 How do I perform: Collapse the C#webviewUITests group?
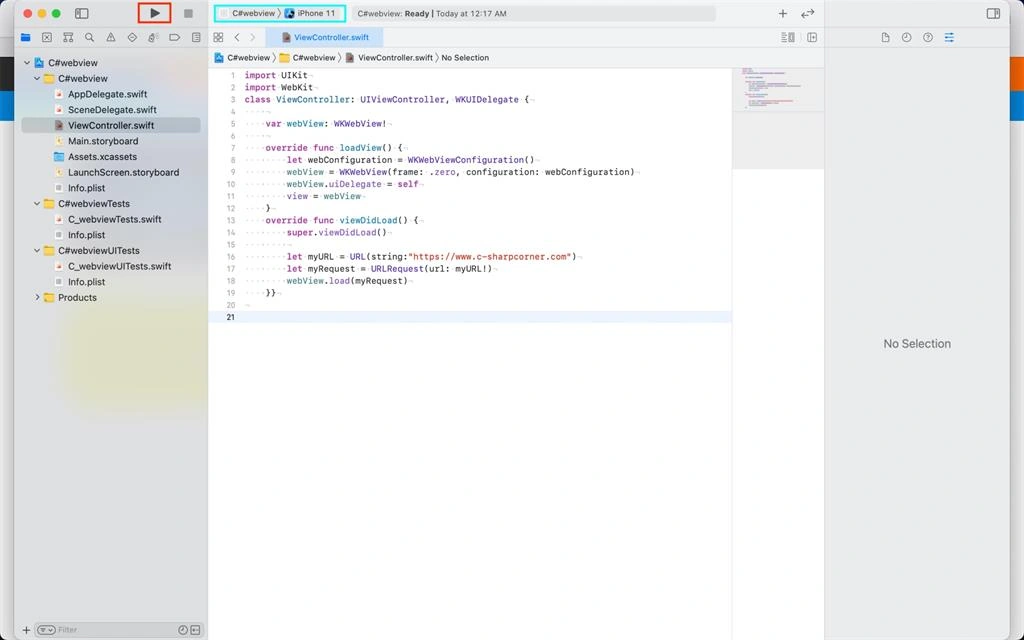click(37, 251)
